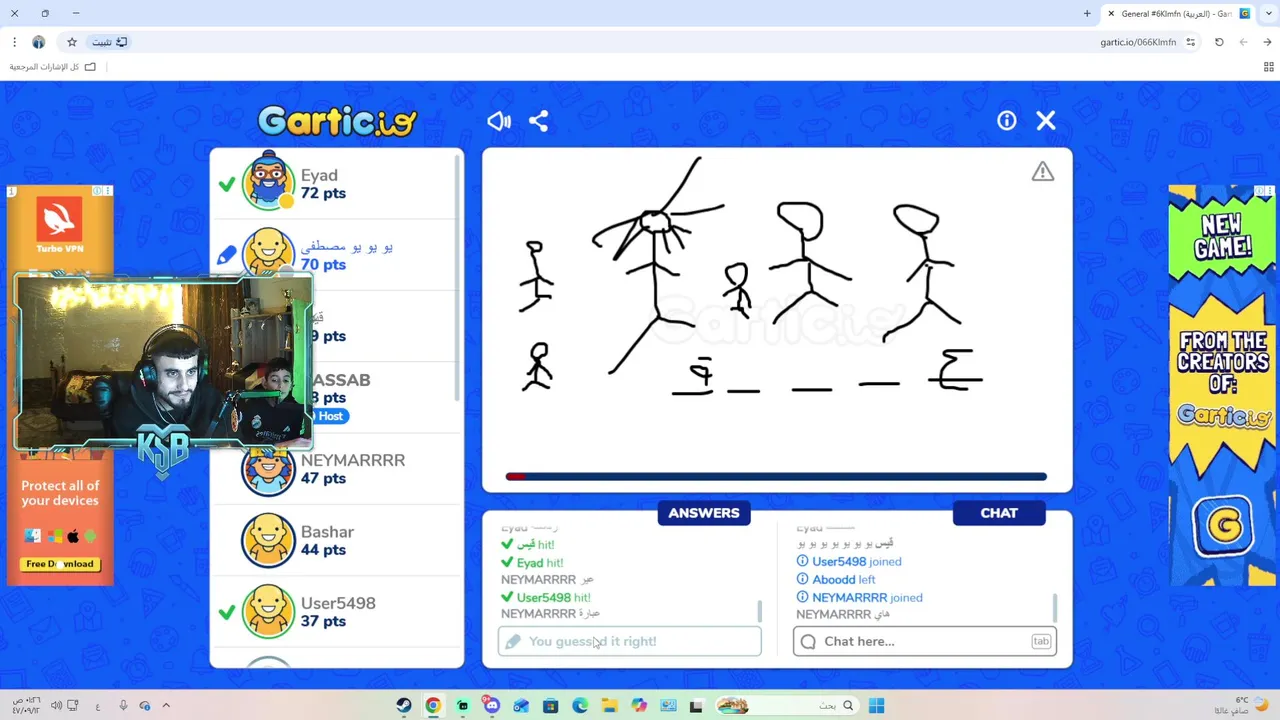
Task: Open File Explorer from the taskbar
Action: [609, 705]
